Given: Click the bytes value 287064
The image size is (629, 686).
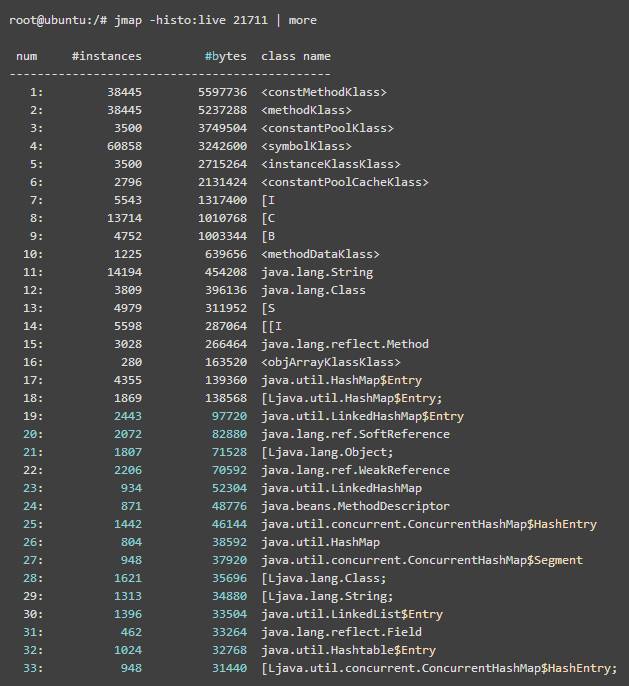Looking at the screenshot, I should pos(226,326).
